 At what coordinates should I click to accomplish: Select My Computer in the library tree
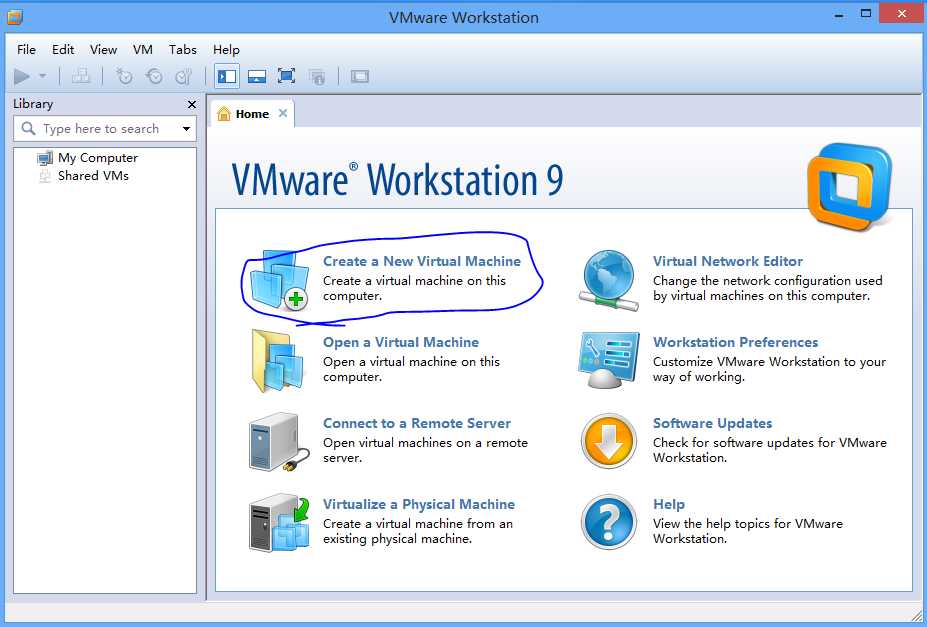[x=97, y=158]
